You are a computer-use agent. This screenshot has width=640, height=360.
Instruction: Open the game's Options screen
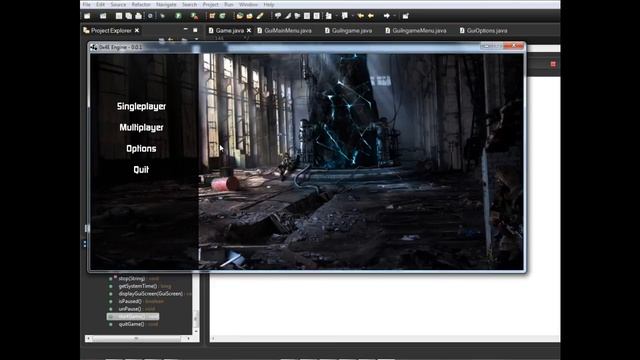tap(141, 149)
